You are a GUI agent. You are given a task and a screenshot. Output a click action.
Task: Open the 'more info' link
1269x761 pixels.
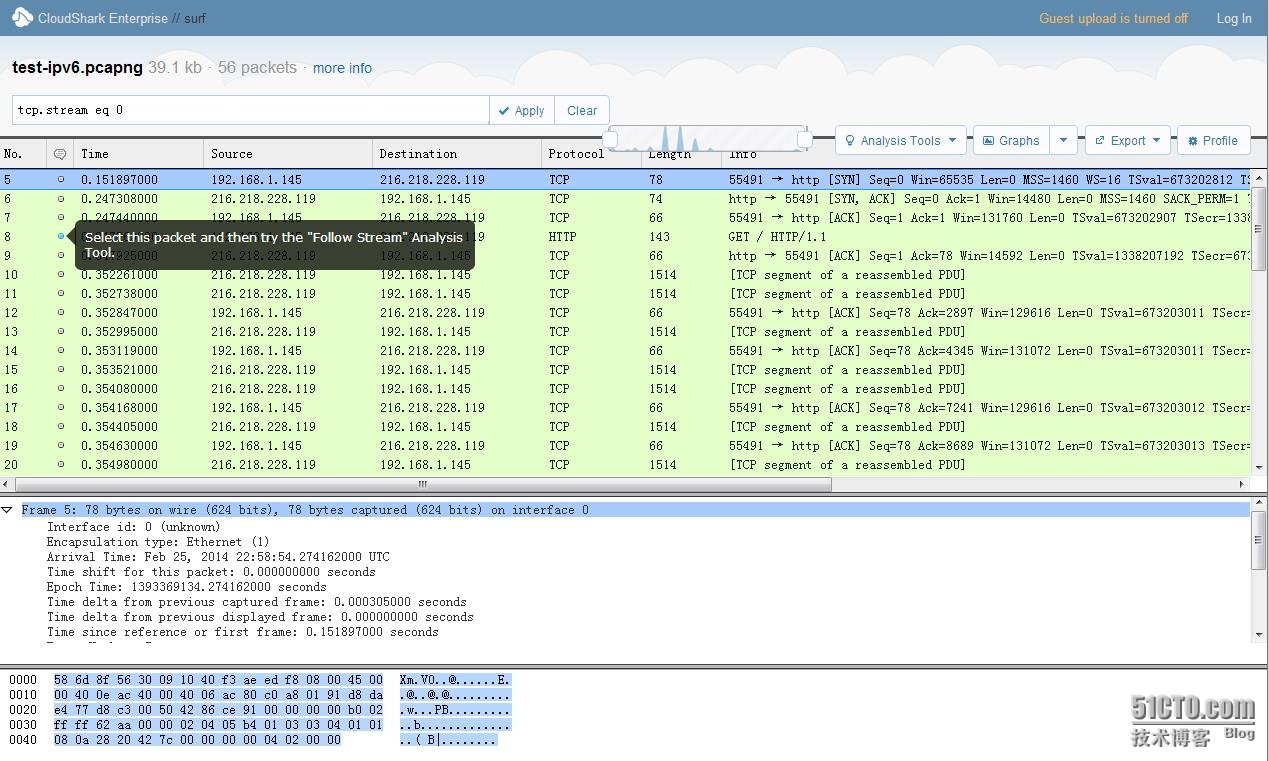342,68
